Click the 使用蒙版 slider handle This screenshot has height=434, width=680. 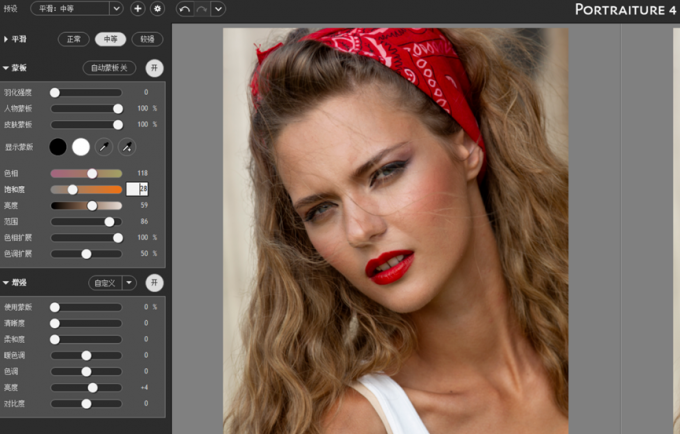click(x=55, y=307)
